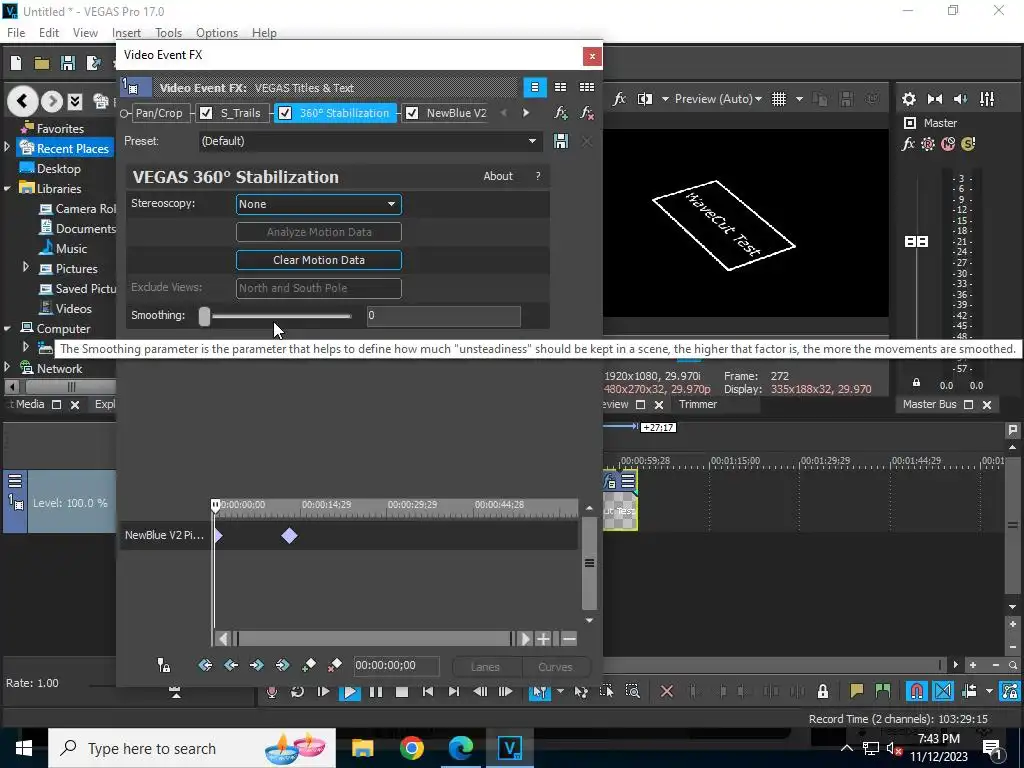
Task: Click First Keyframe button in FX window
Action: pos(205,665)
